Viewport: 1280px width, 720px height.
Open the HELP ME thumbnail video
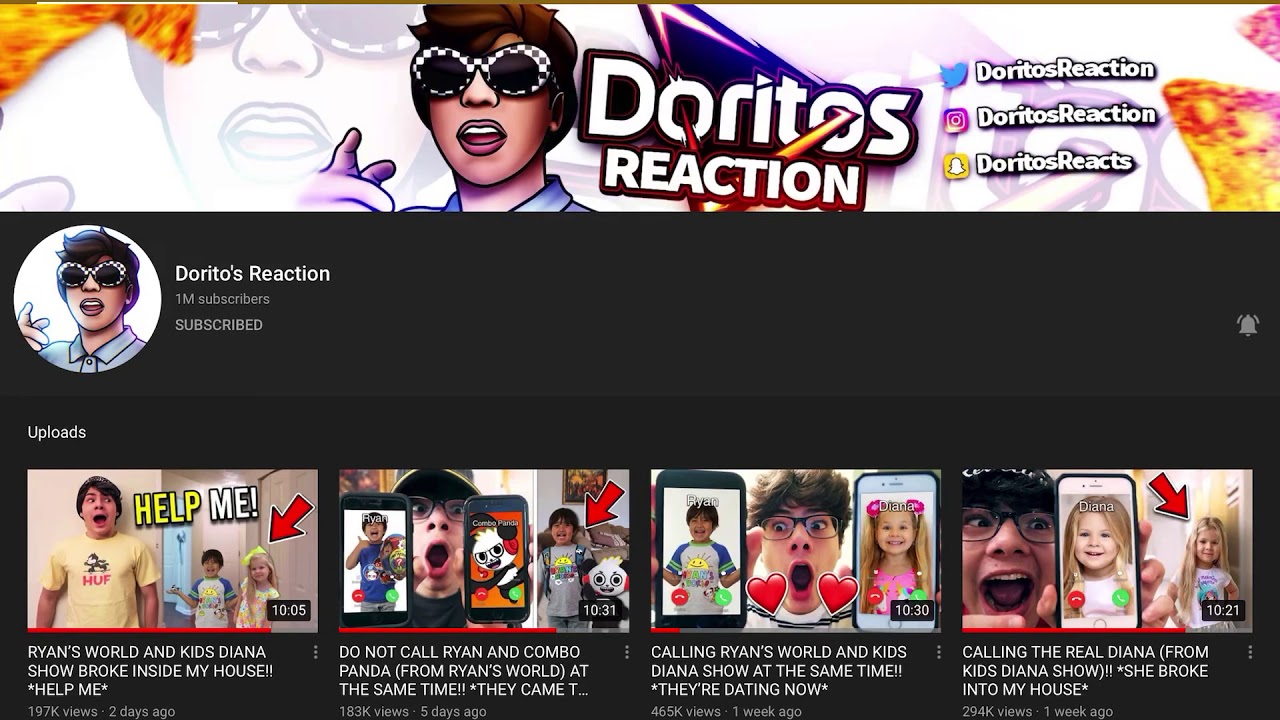pos(173,551)
